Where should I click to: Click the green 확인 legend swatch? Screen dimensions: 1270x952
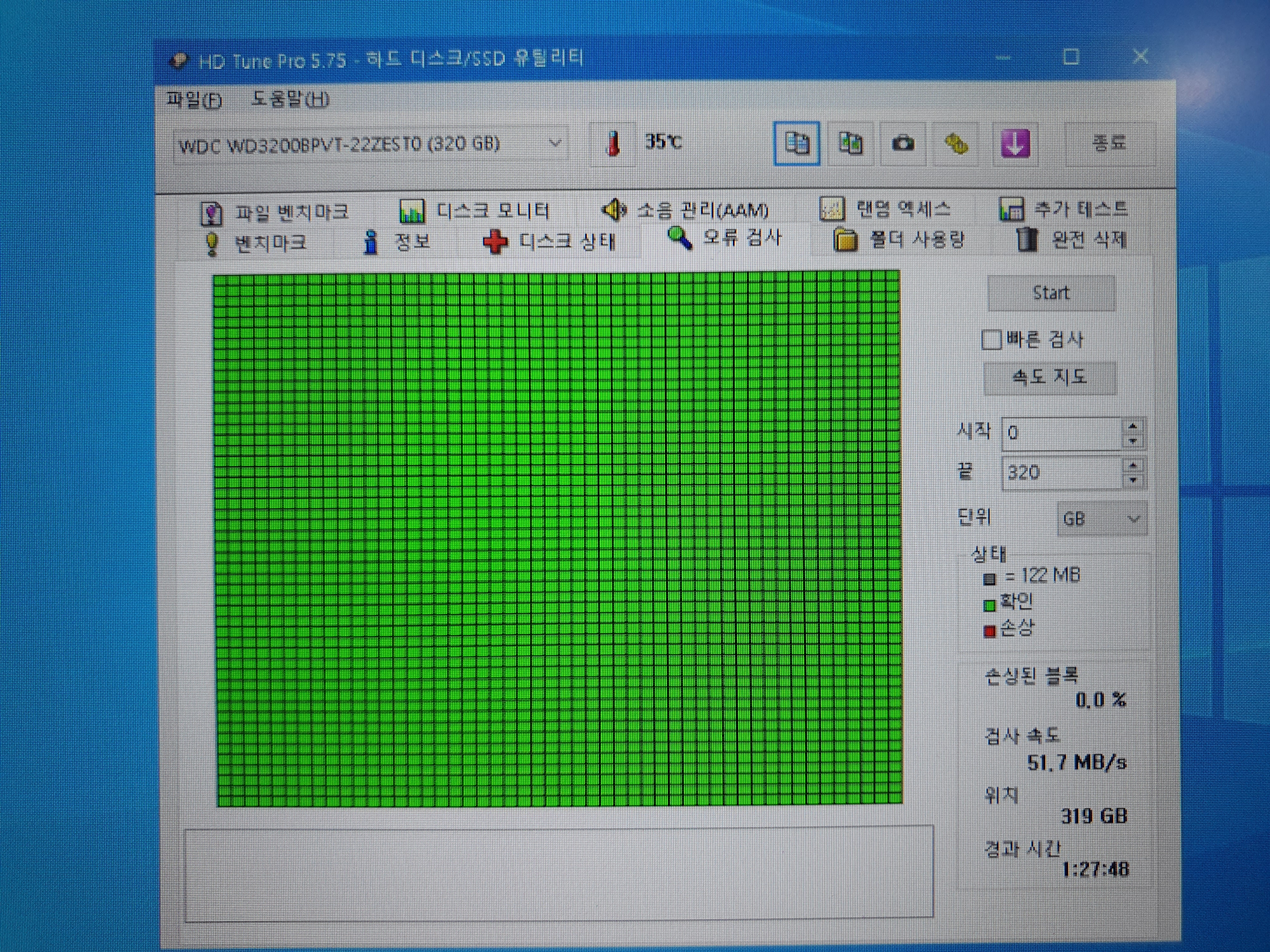[x=990, y=605]
